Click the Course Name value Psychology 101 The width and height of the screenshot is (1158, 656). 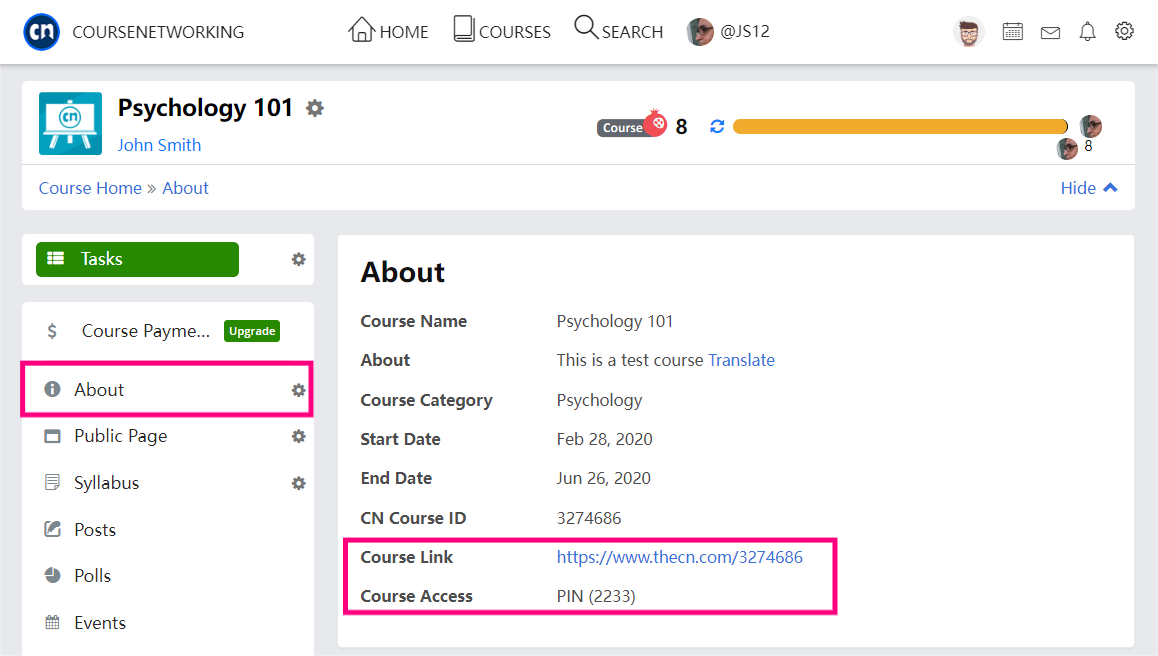(x=615, y=321)
